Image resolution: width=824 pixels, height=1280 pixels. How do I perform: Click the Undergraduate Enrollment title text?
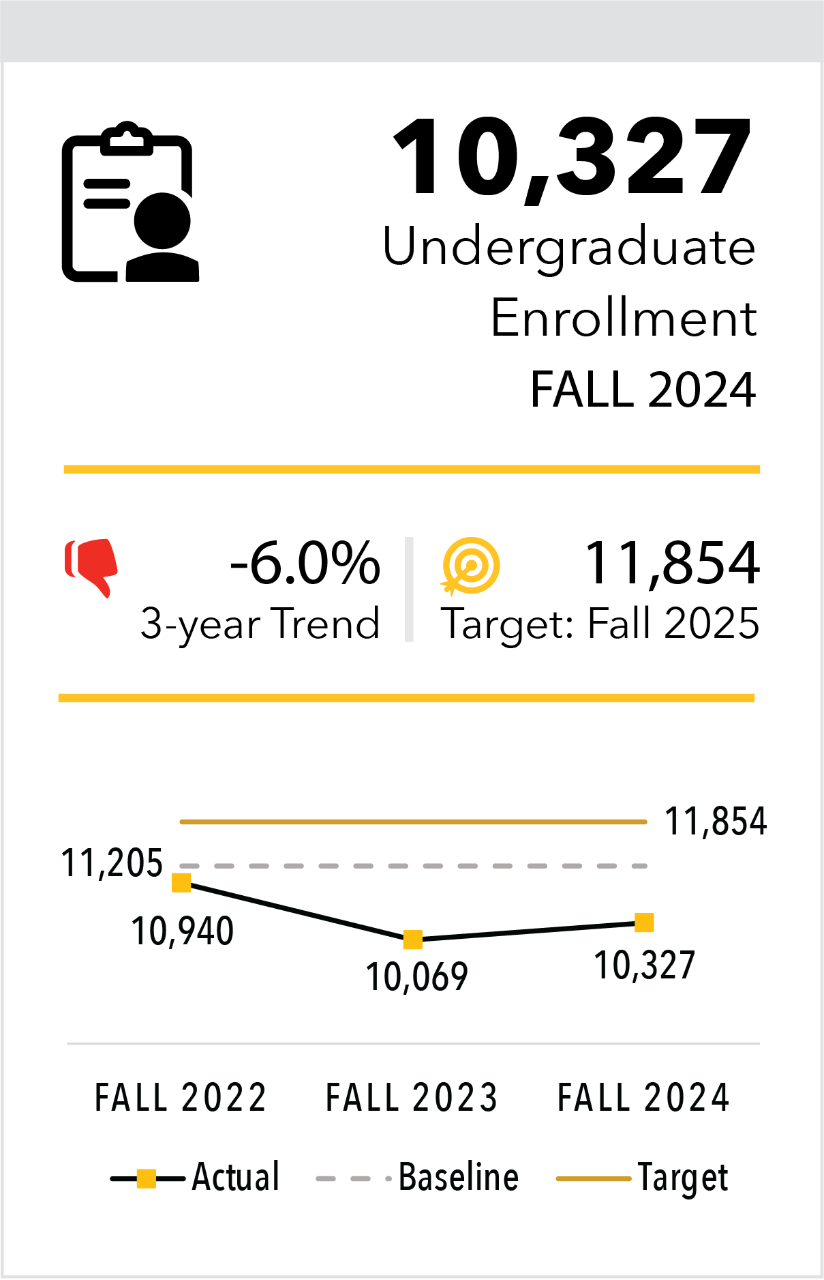570,283
